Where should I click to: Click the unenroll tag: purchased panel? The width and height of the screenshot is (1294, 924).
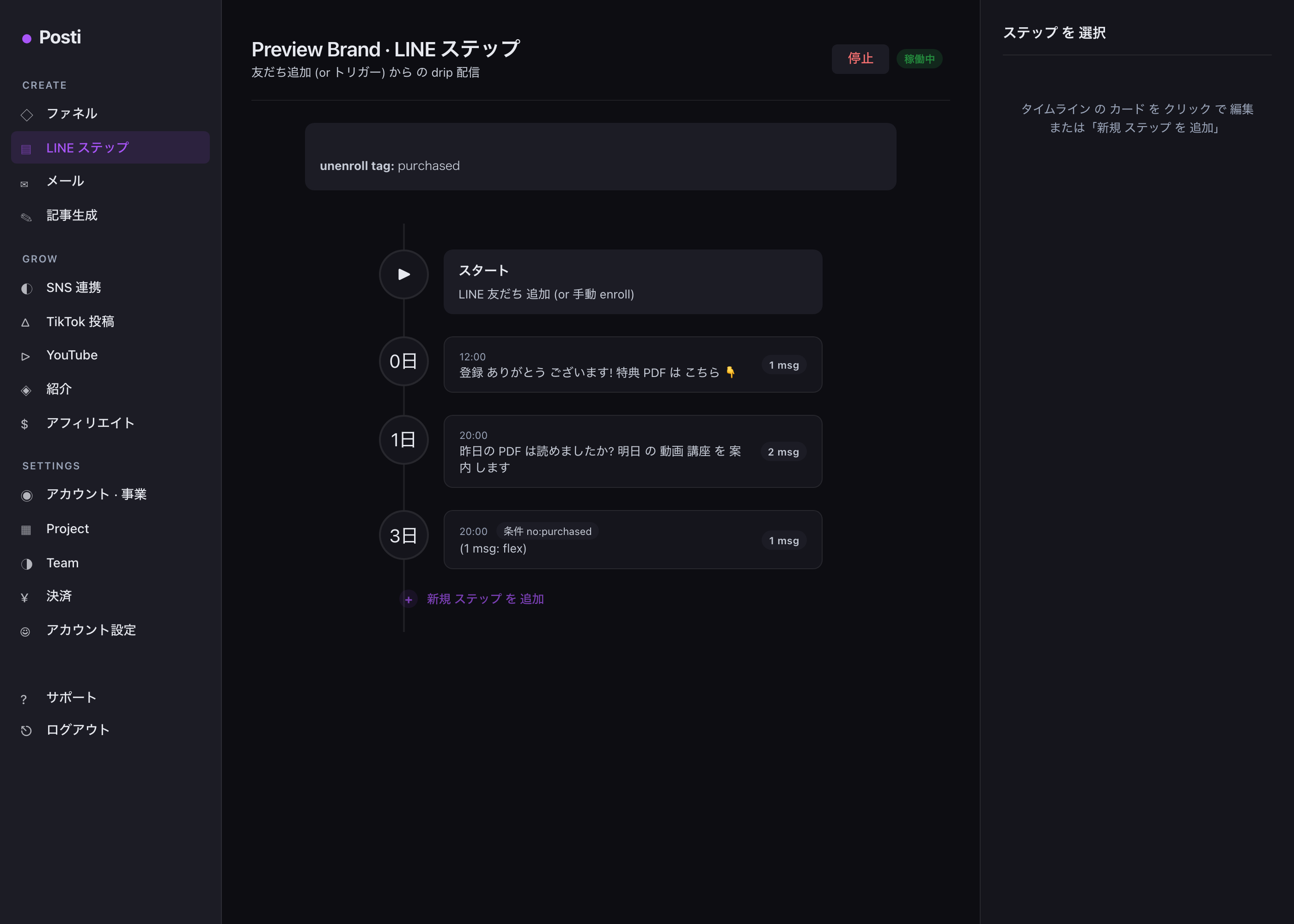[x=600, y=157]
